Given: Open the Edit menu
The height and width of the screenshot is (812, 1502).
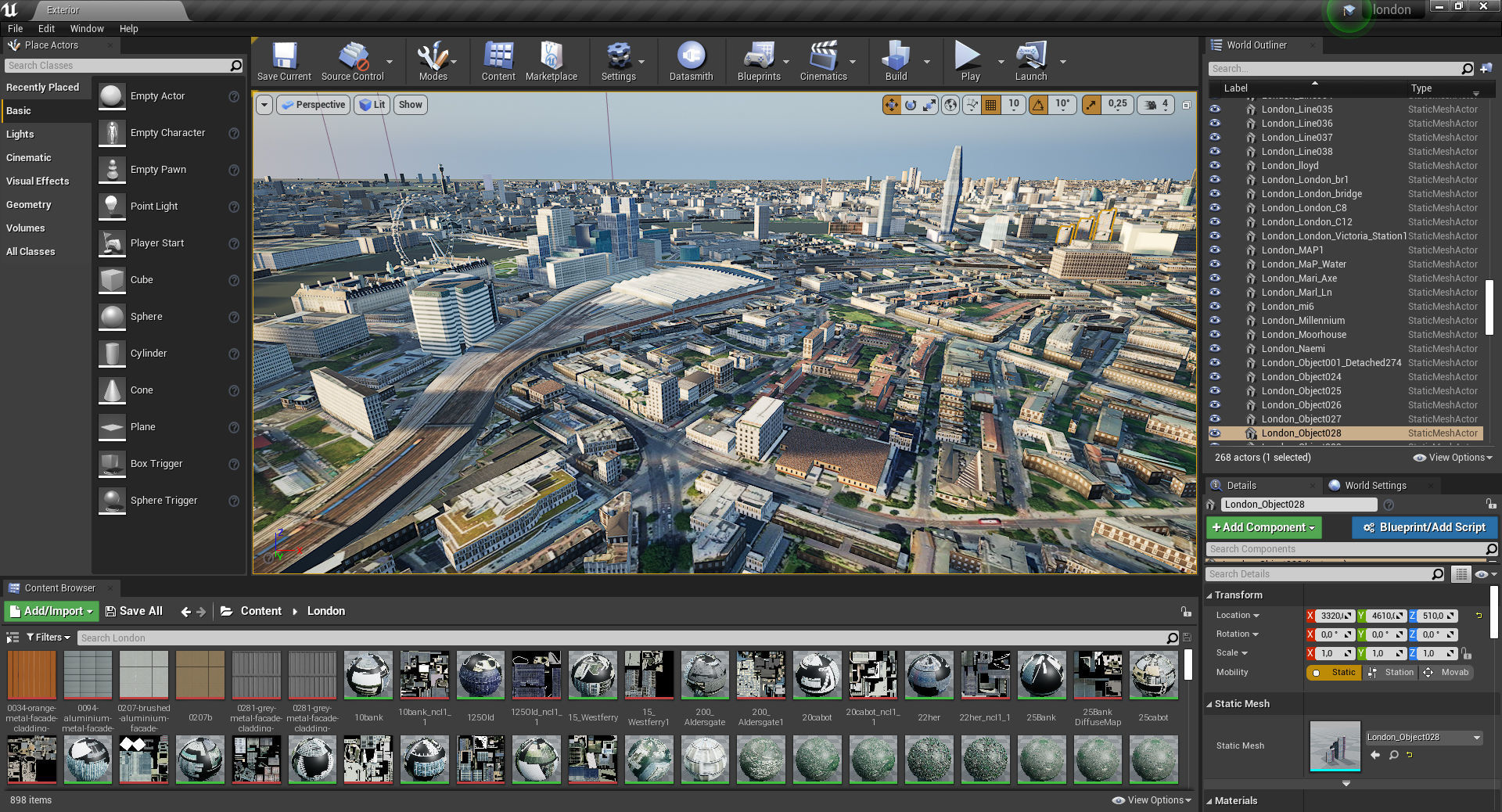Looking at the screenshot, I should click(x=47, y=29).
